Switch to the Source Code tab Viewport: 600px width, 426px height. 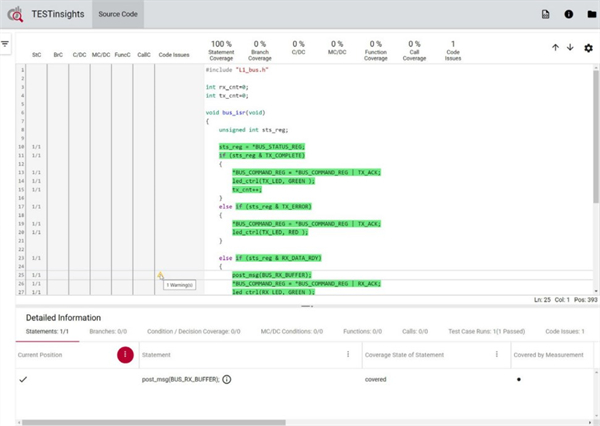coord(117,14)
